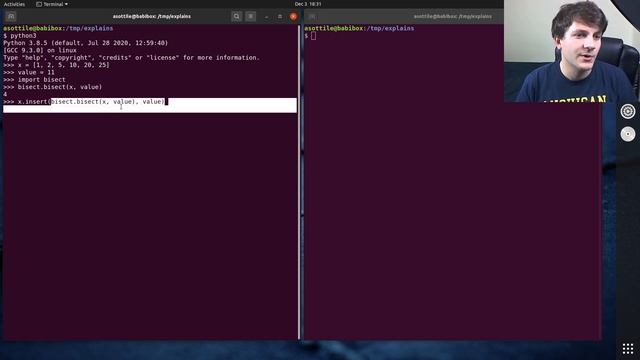Click the help/copyright/credits information line

click(x=131, y=58)
